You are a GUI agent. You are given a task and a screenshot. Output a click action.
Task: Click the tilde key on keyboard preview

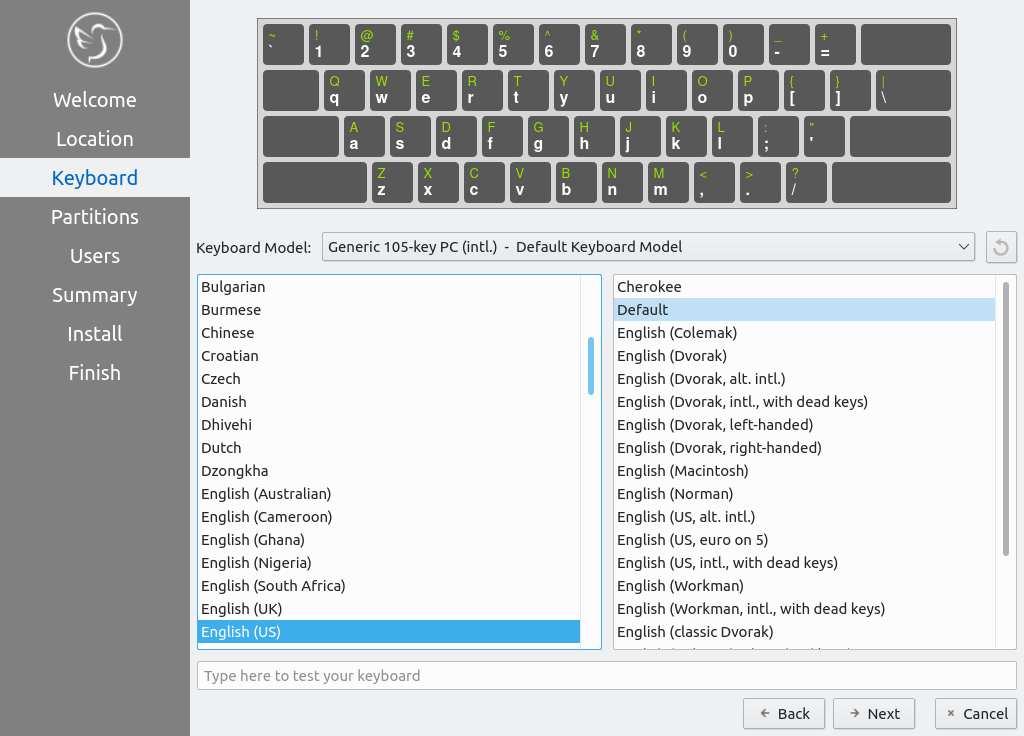[283, 44]
